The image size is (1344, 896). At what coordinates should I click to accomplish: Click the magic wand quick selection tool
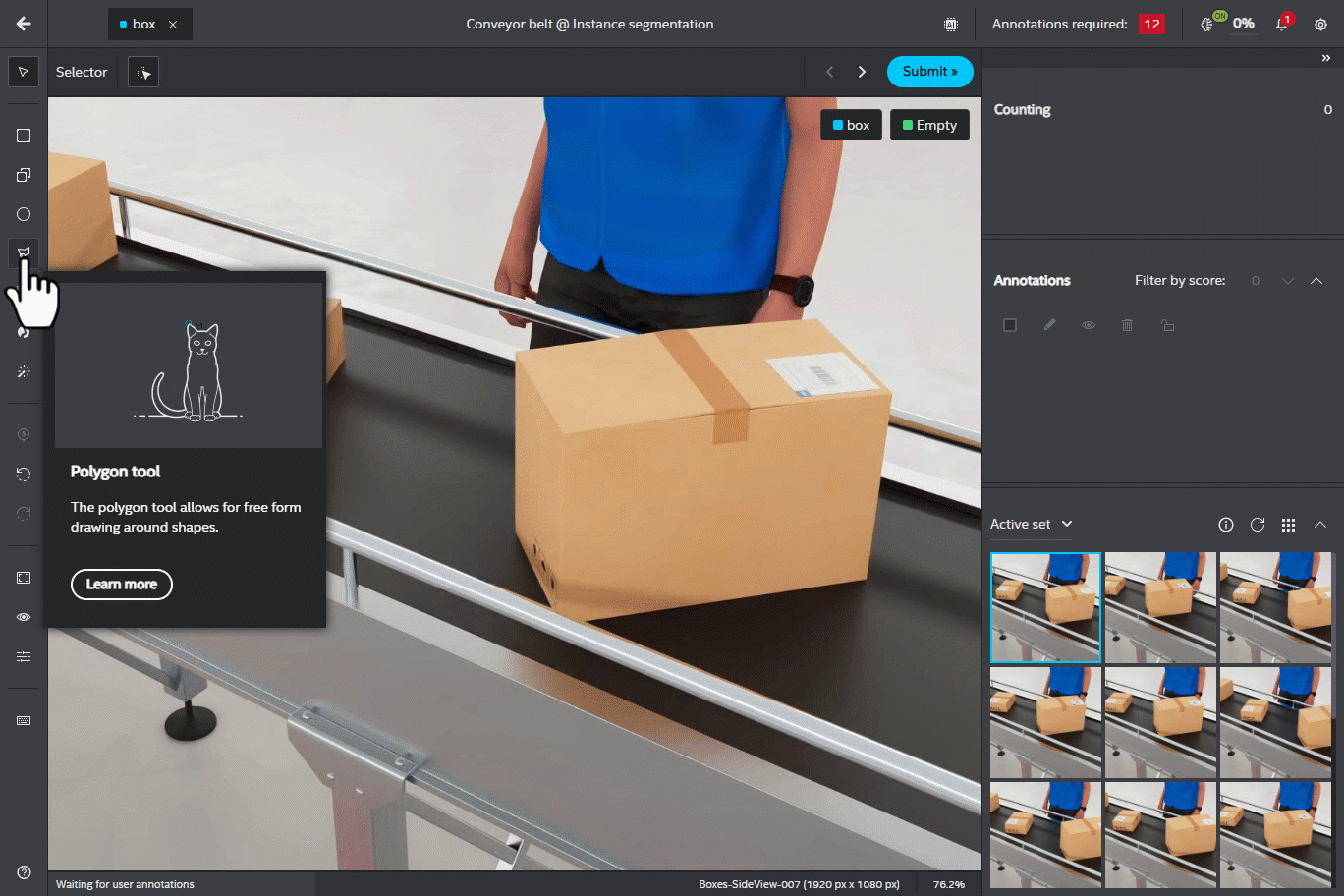point(24,371)
